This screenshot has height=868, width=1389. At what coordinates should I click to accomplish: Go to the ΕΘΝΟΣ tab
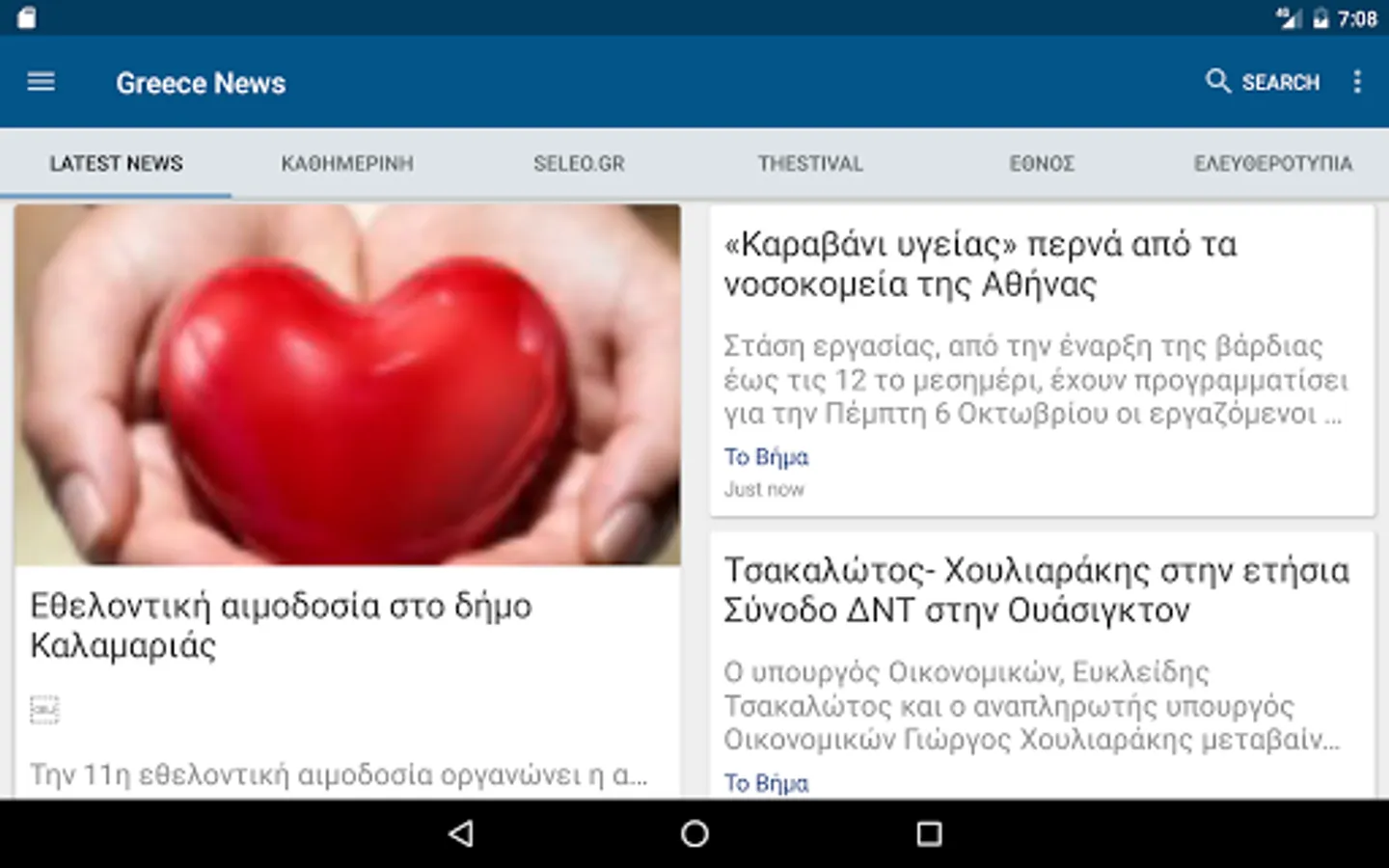(x=1042, y=163)
